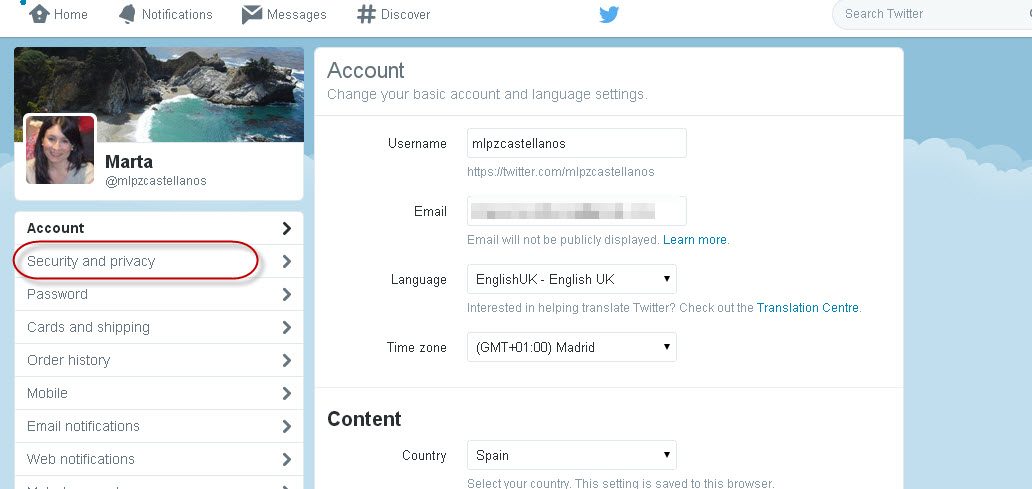
Task: Open the Language dropdown
Action: click(x=571, y=279)
